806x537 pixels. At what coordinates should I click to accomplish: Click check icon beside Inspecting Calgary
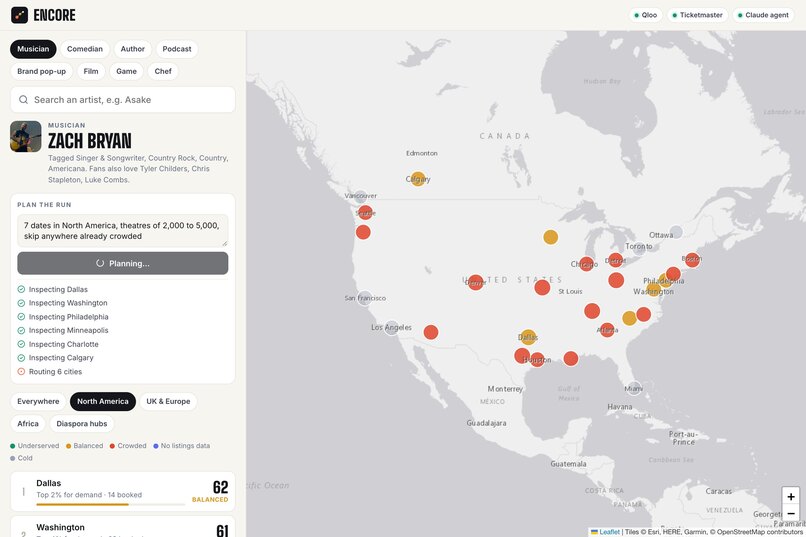pyautogui.click(x=21, y=358)
